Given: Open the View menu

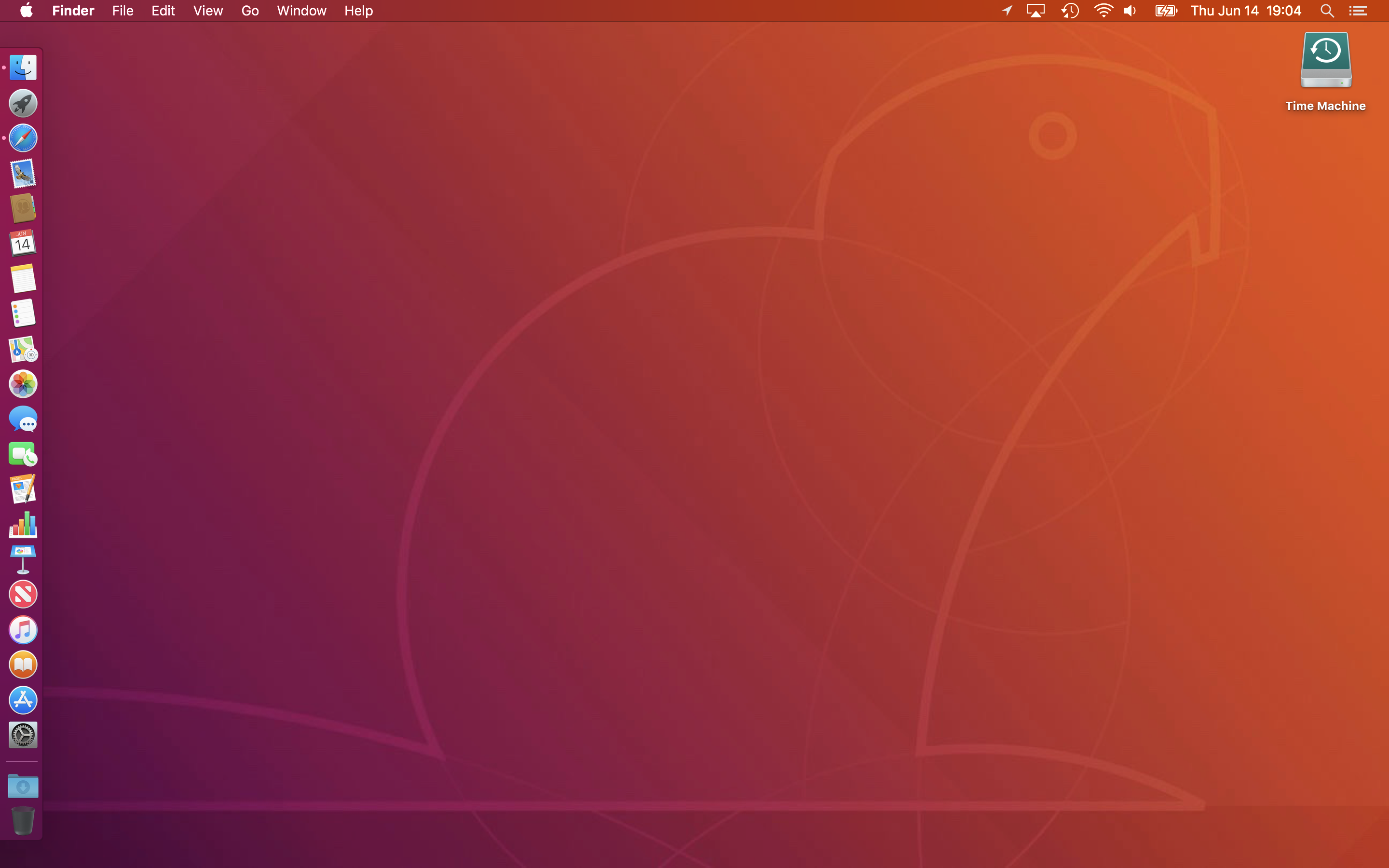Looking at the screenshot, I should pyautogui.click(x=208, y=10).
